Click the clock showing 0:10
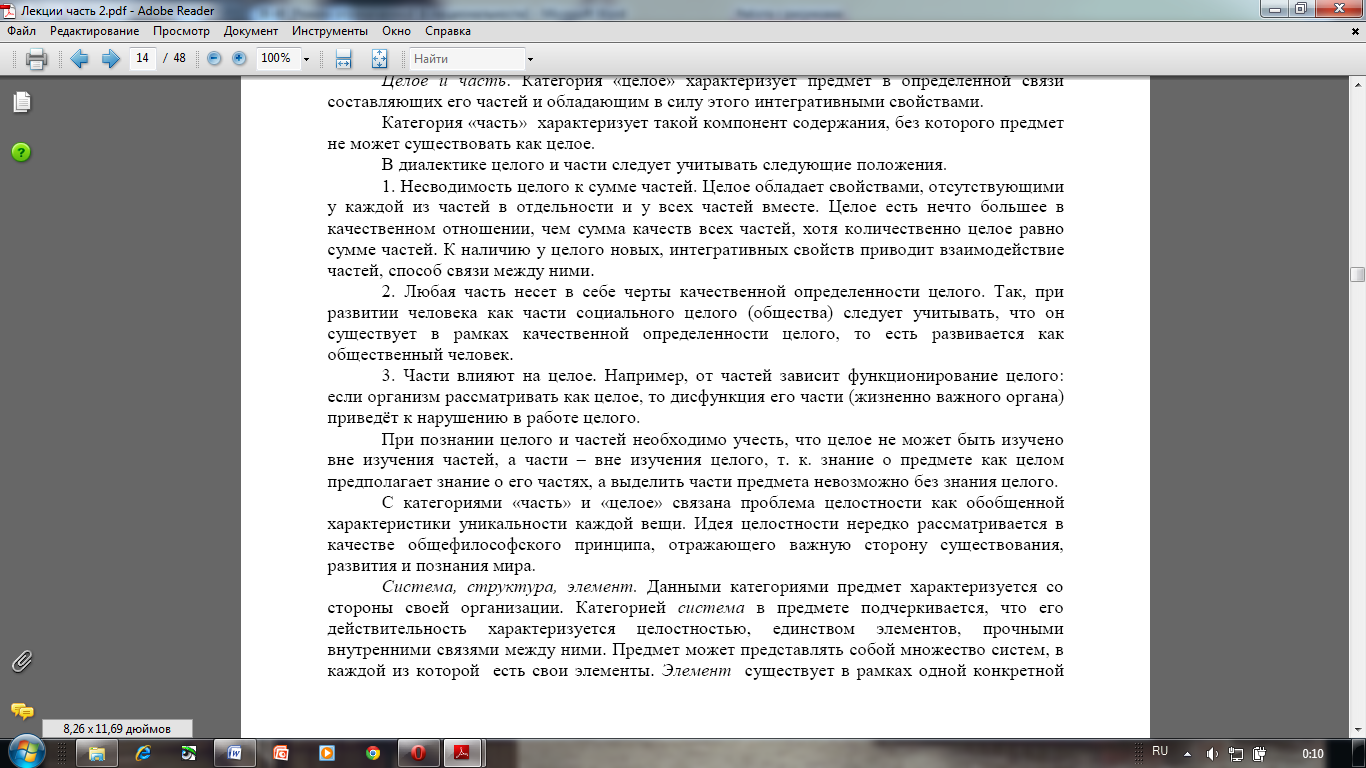The width and height of the screenshot is (1366, 768). tap(1313, 753)
